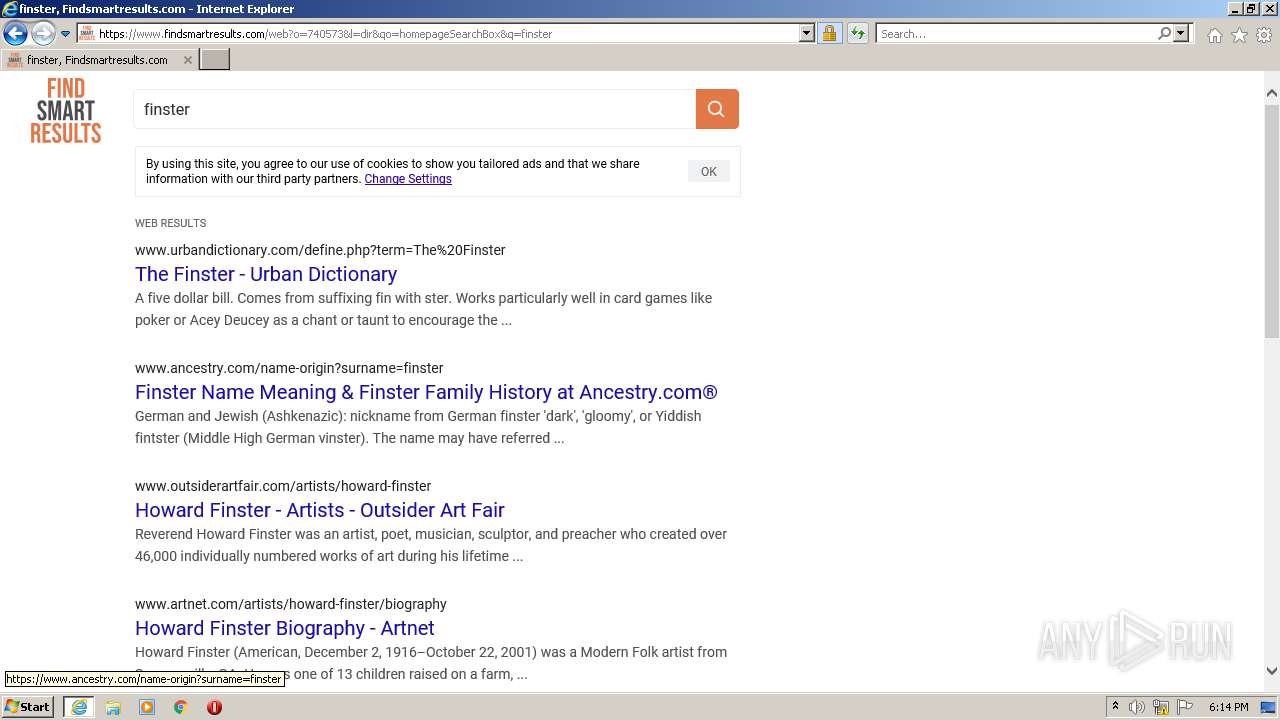Image resolution: width=1280 pixels, height=720 pixels.
Task: Click the Refresh page icon
Action: (x=857, y=34)
